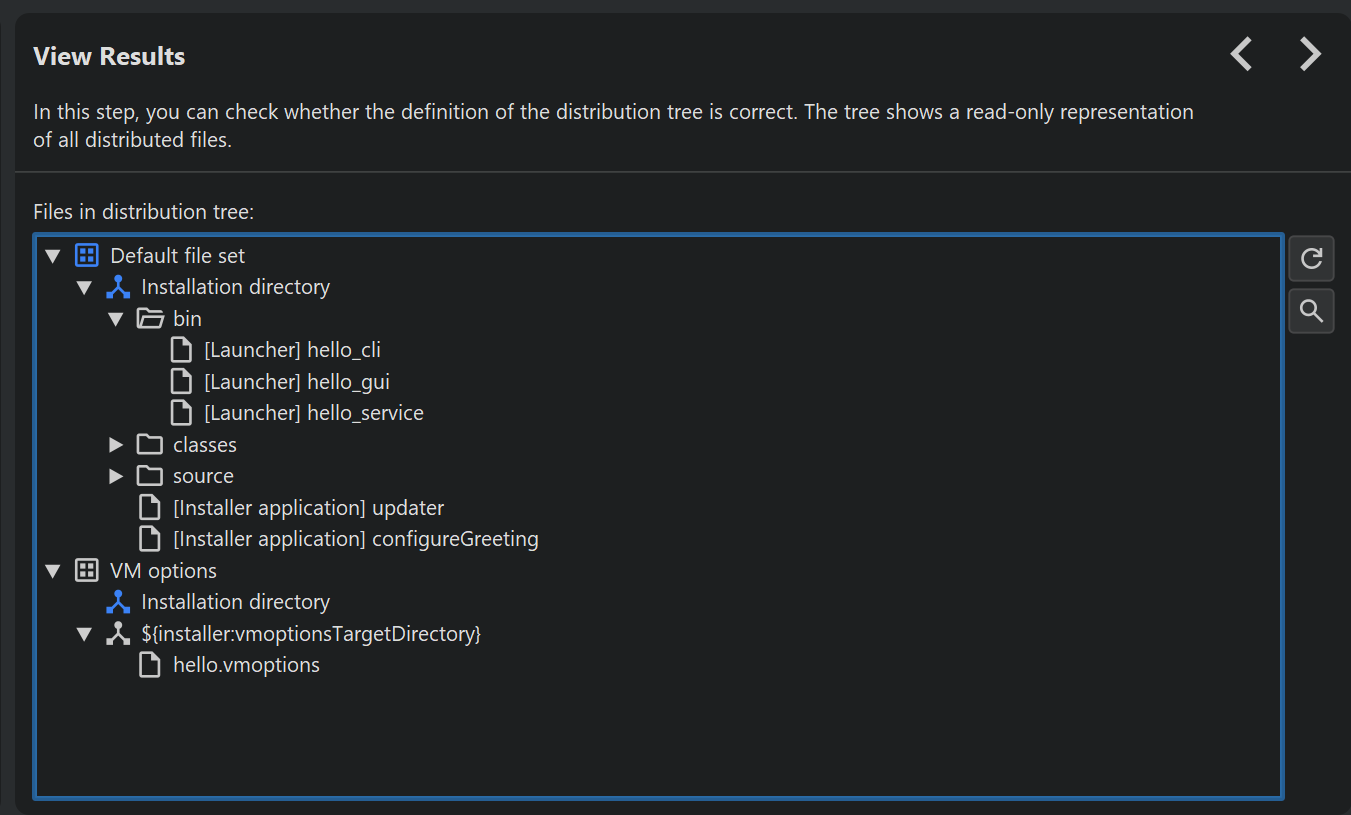Open the search icon beside the tree

tap(1311, 311)
